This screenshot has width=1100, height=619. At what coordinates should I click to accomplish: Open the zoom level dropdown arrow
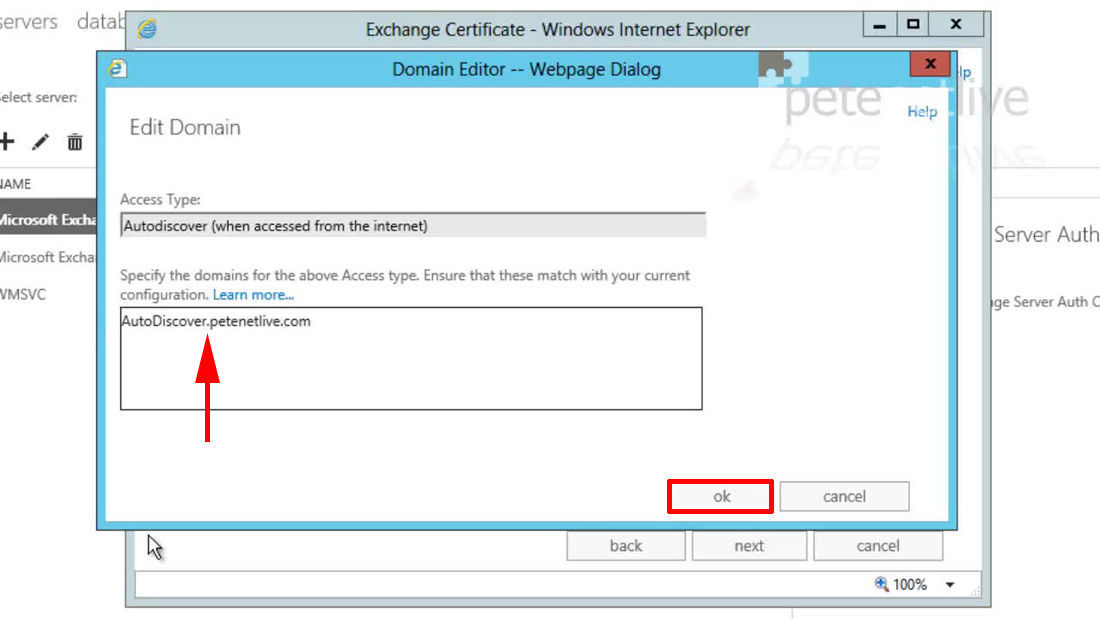coord(950,585)
